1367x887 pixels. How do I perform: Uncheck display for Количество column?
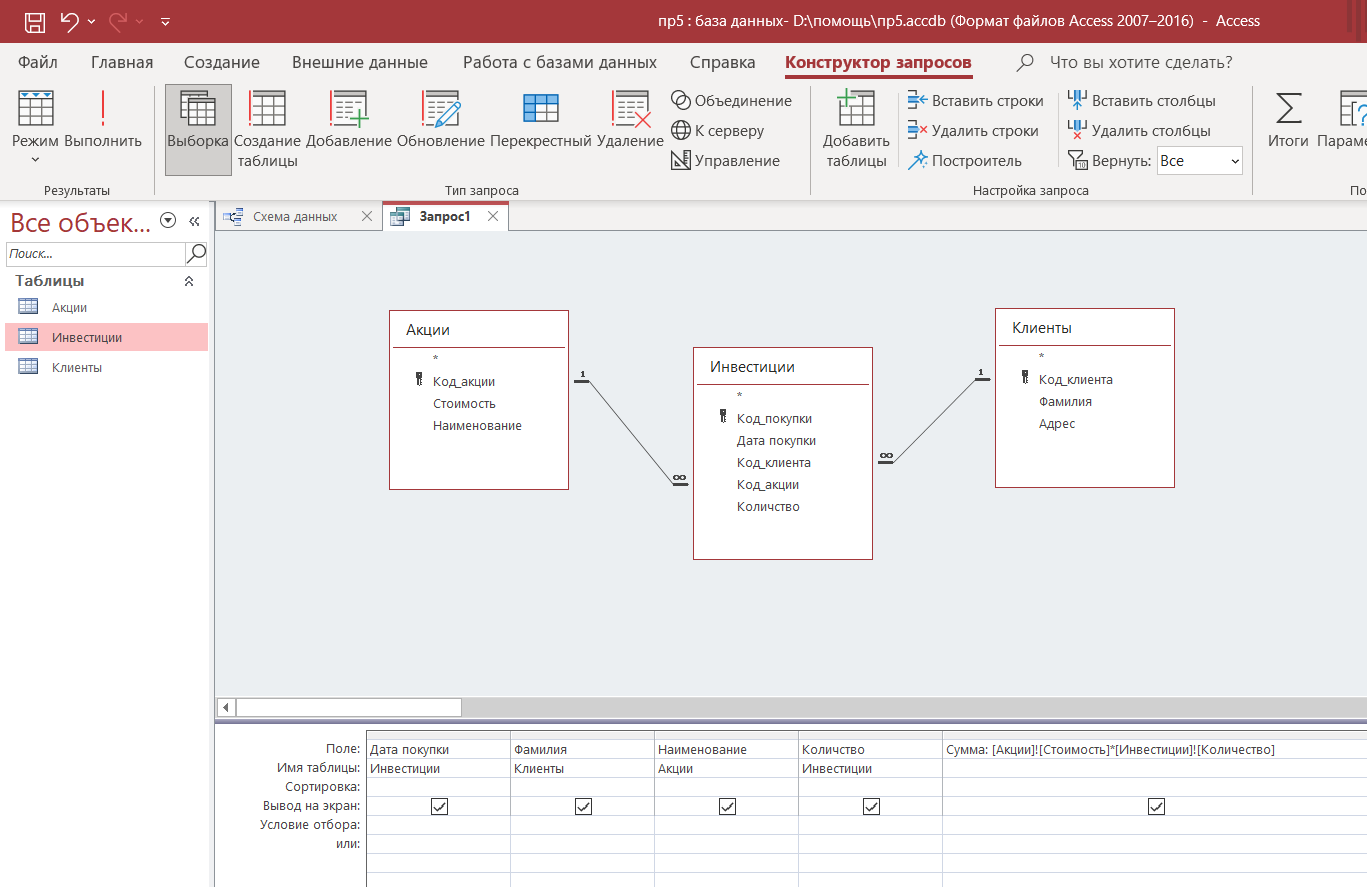871,806
